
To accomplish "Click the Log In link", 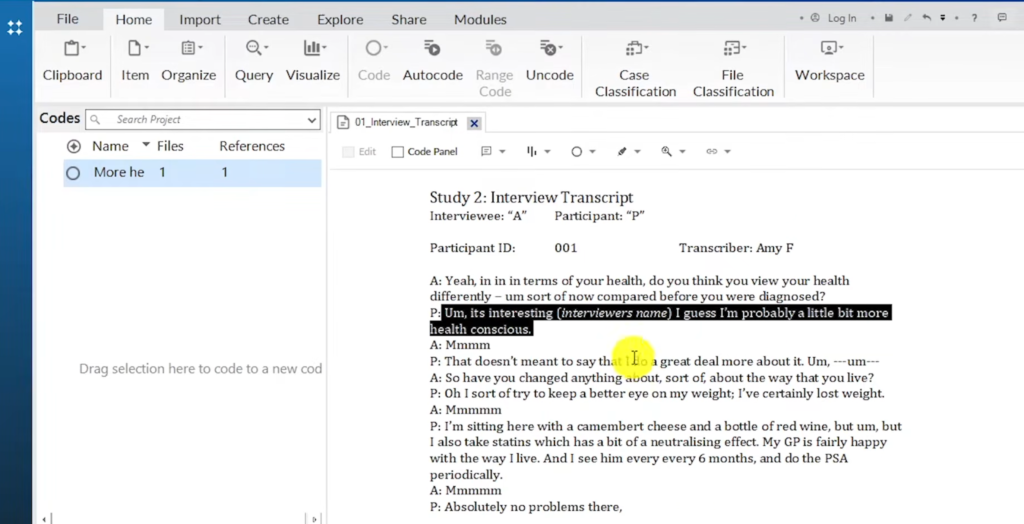I will (x=842, y=18).
